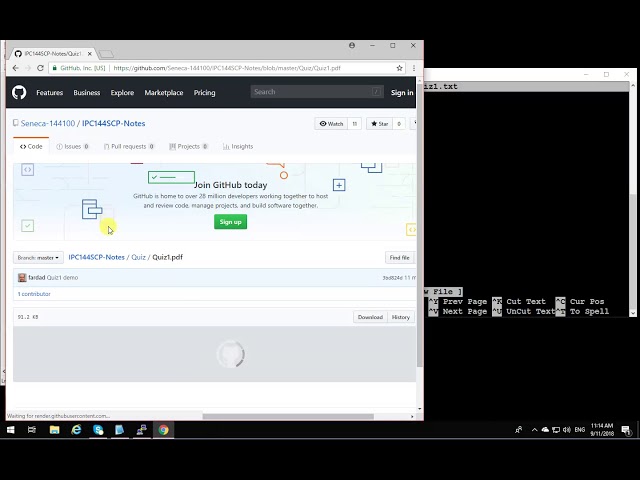Open the People icon in the tray
Image resolution: width=640 pixels, height=480 pixels.
(519, 430)
